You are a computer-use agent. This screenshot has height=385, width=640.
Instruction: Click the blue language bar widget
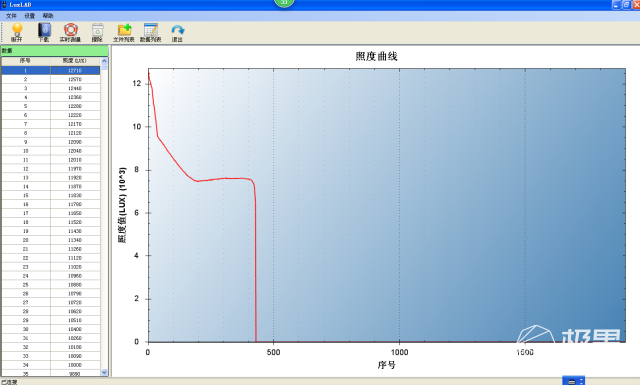573,381
